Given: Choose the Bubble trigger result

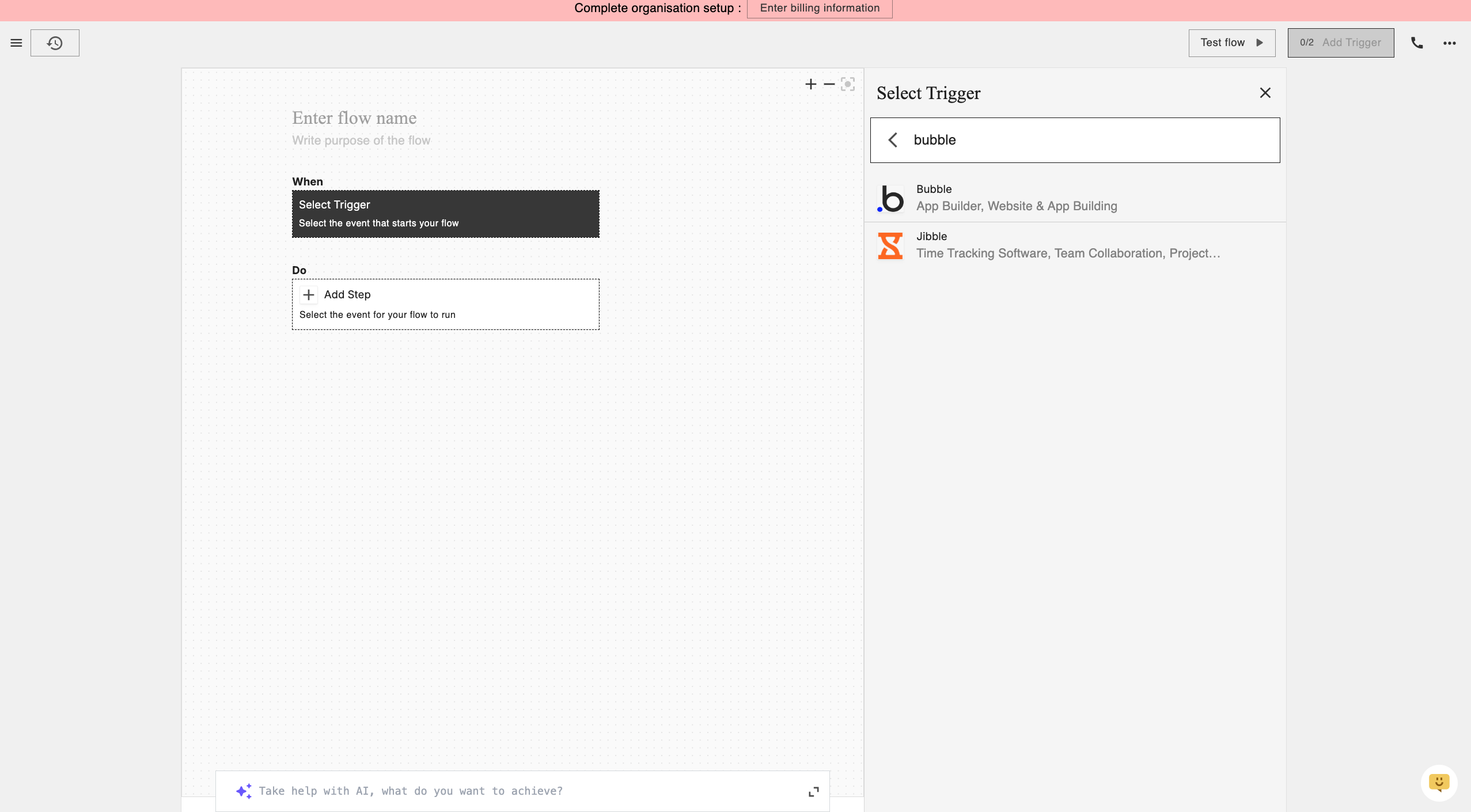Looking at the screenshot, I should coord(1075,198).
